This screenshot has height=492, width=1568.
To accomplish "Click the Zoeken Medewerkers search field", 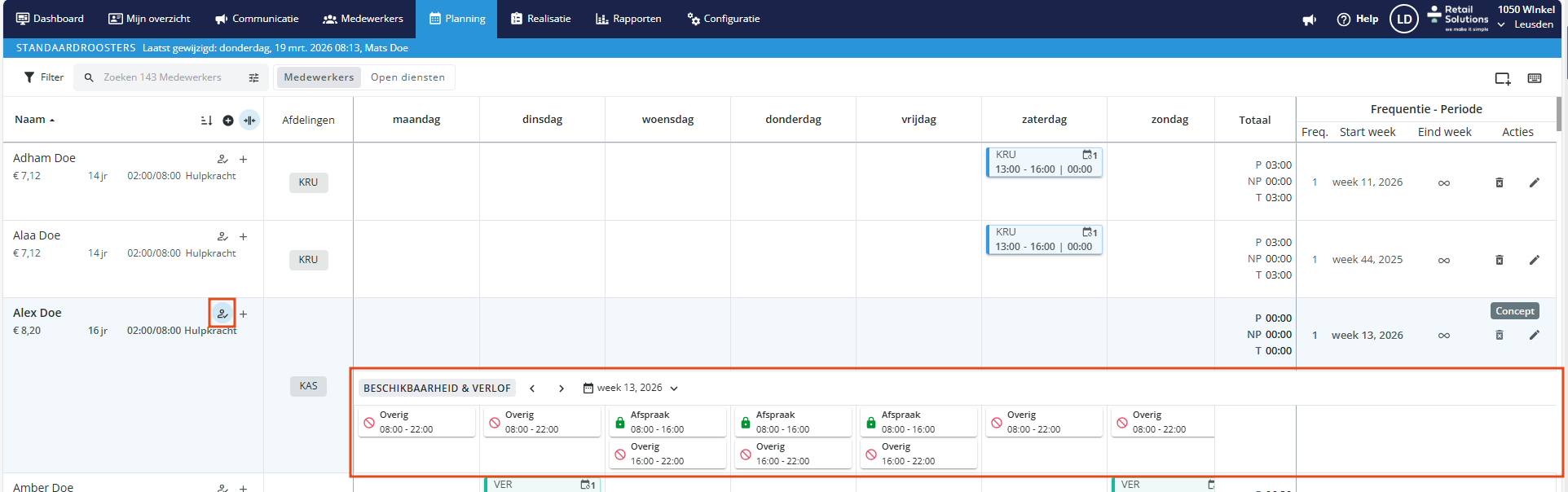I will pos(163,77).
